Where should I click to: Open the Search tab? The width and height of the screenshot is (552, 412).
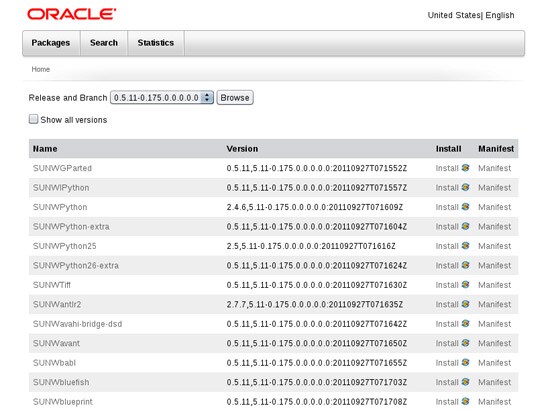pos(104,43)
